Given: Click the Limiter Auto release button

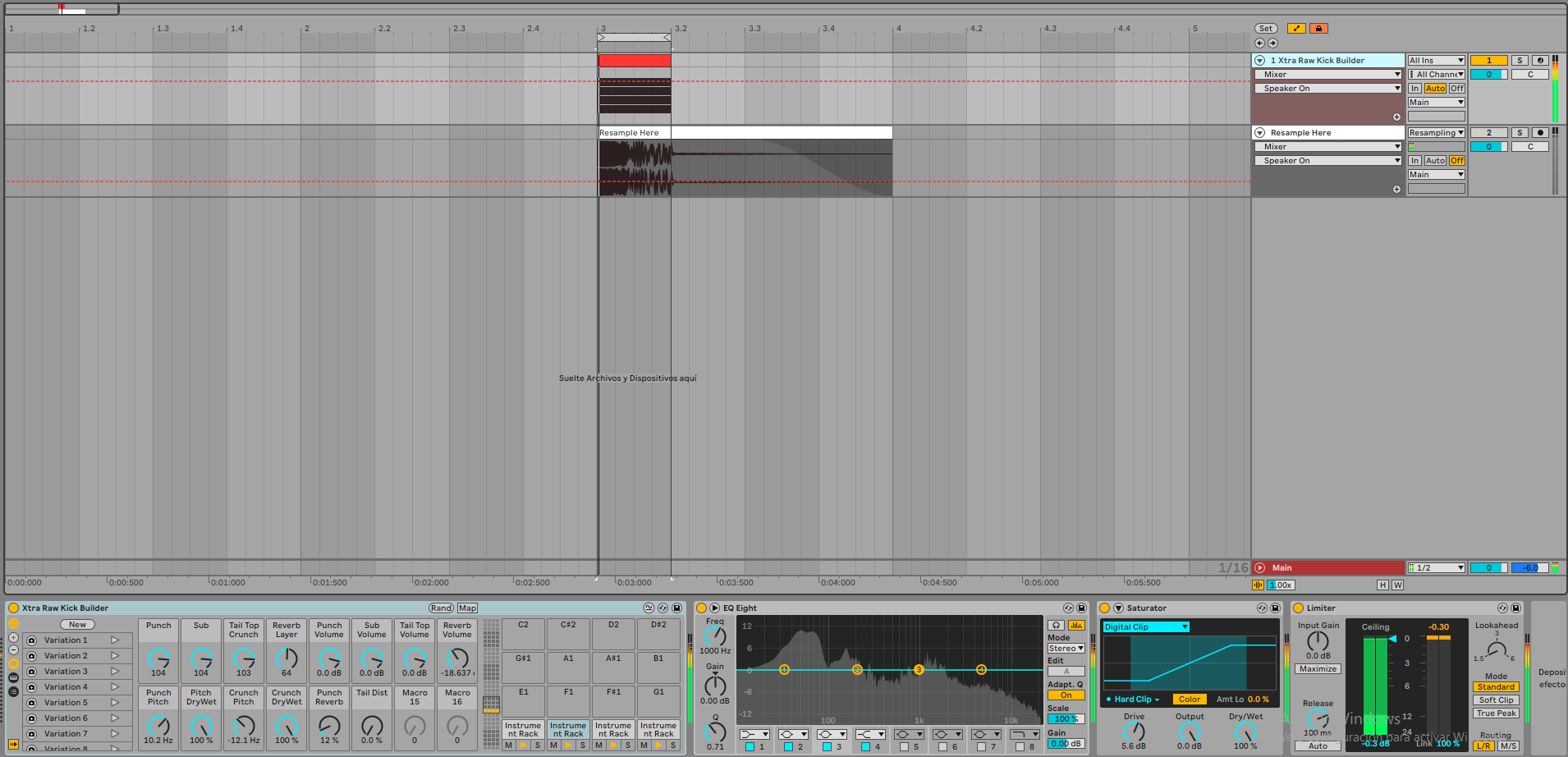Looking at the screenshot, I should tap(1318, 746).
